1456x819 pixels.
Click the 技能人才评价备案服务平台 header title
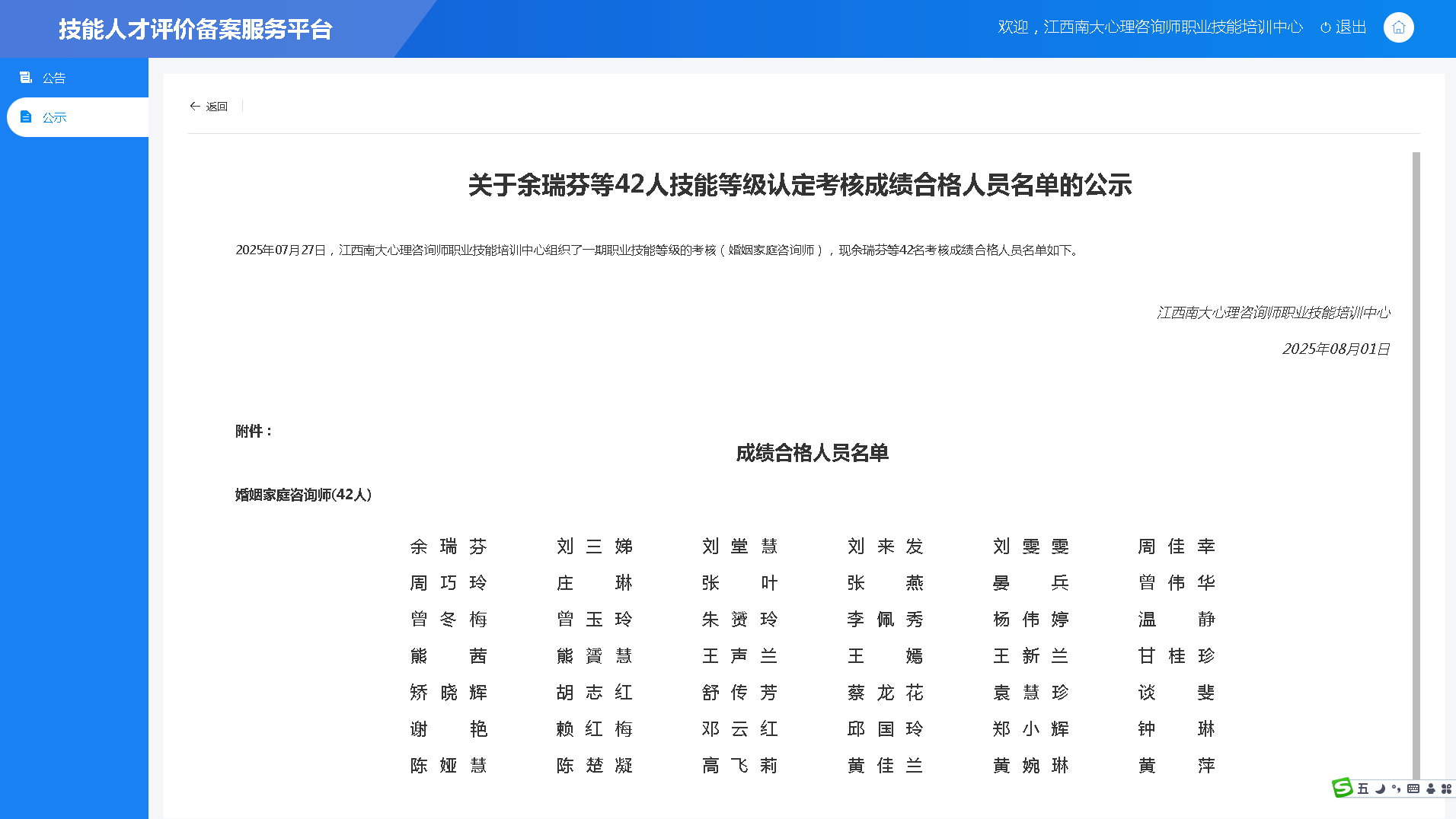[196, 29]
